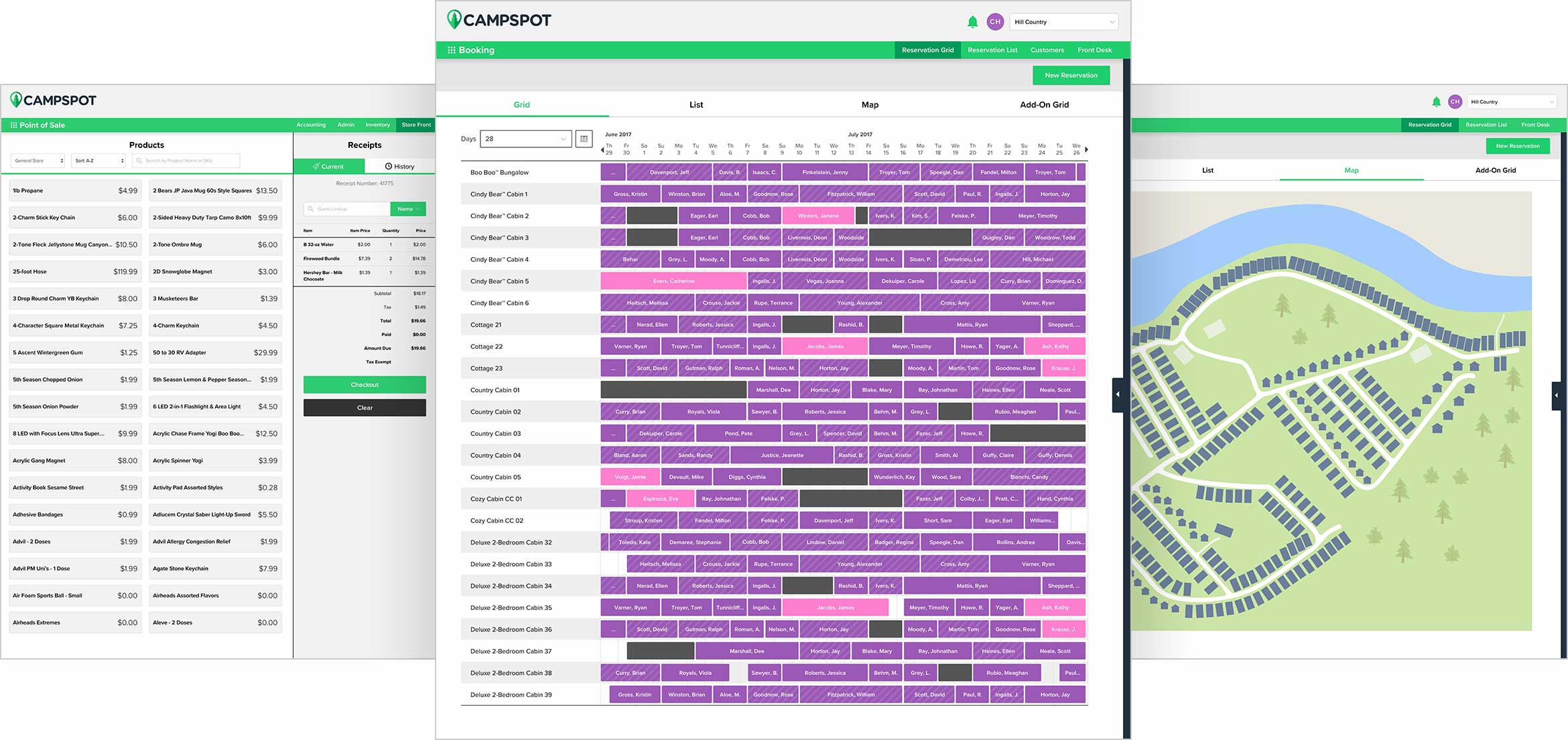Click the product search input field
Image resolution: width=1568 pixels, height=740 pixels.
pos(186,161)
